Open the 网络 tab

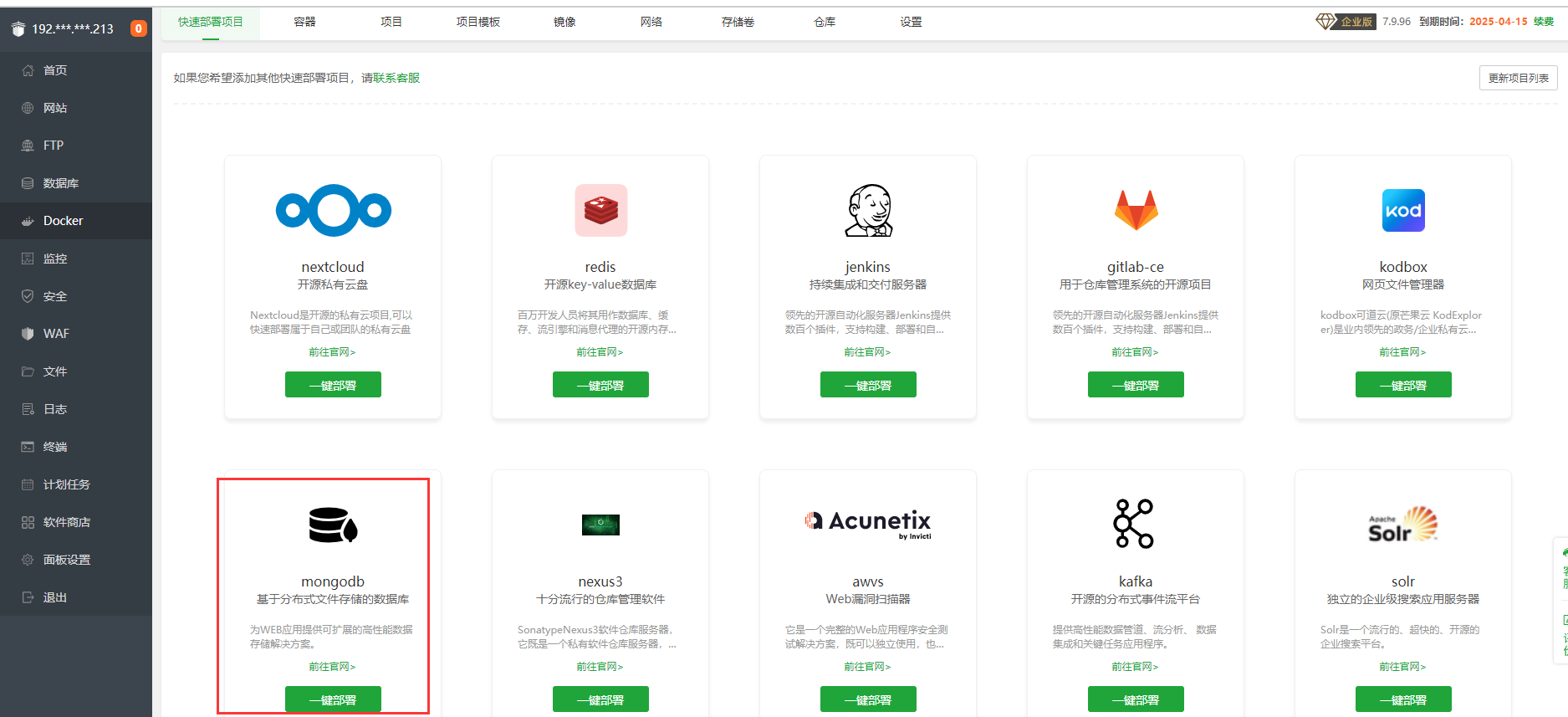click(651, 22)
